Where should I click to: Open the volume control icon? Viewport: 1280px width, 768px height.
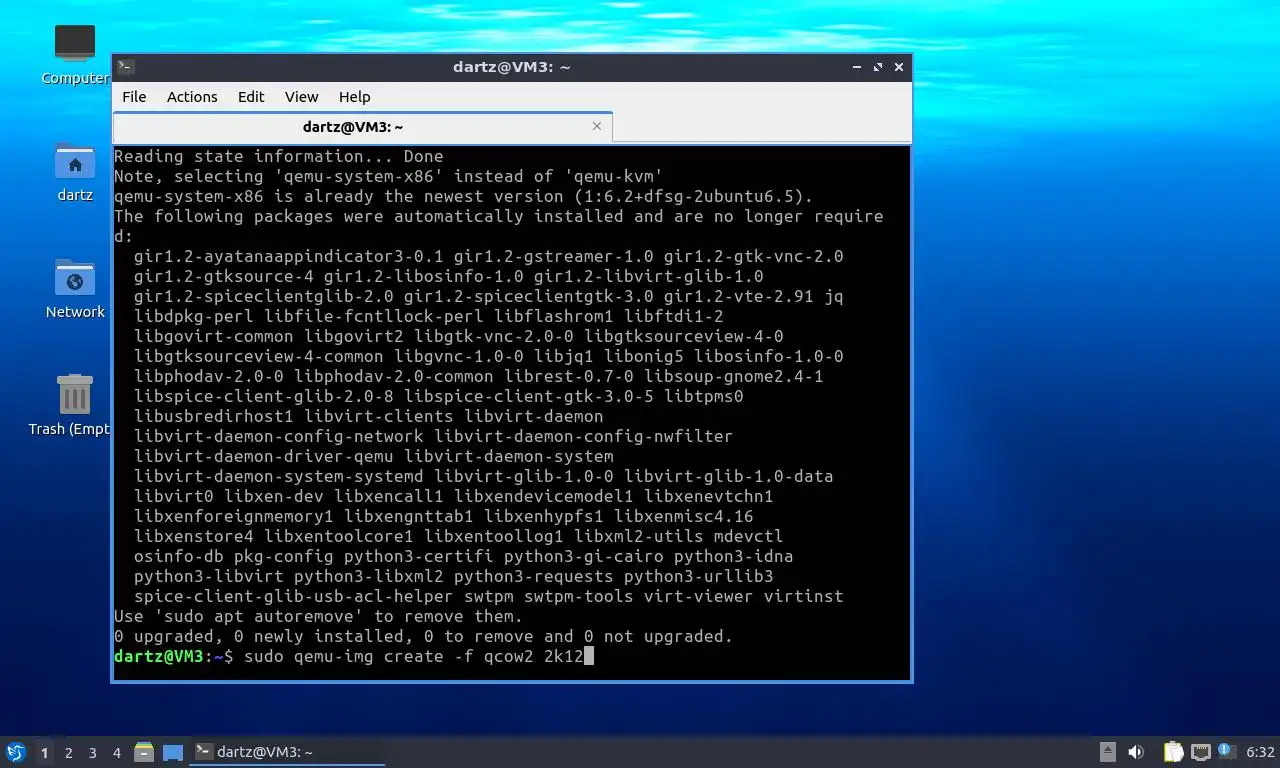click(1136, 752)
